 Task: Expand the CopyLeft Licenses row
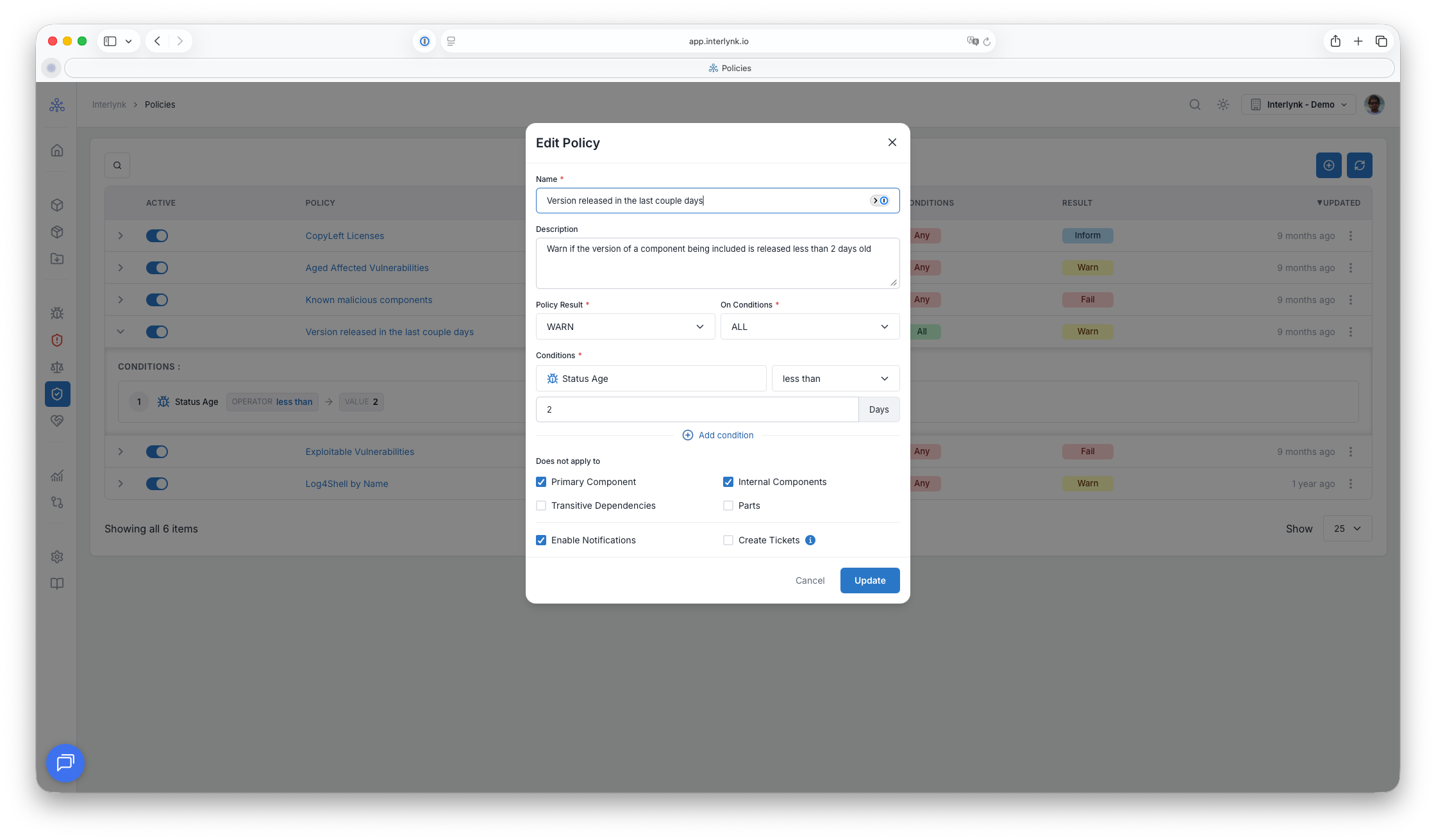point(121,236)
